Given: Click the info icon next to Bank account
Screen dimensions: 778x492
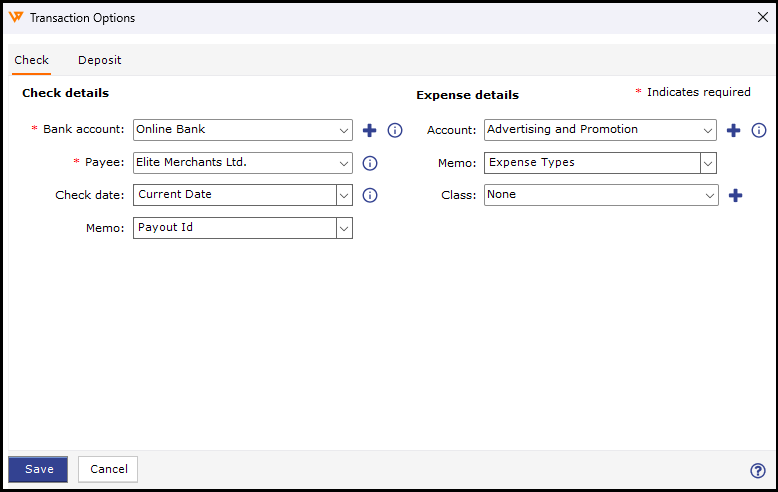Looking at the screenshot, I should coord(395,130).
